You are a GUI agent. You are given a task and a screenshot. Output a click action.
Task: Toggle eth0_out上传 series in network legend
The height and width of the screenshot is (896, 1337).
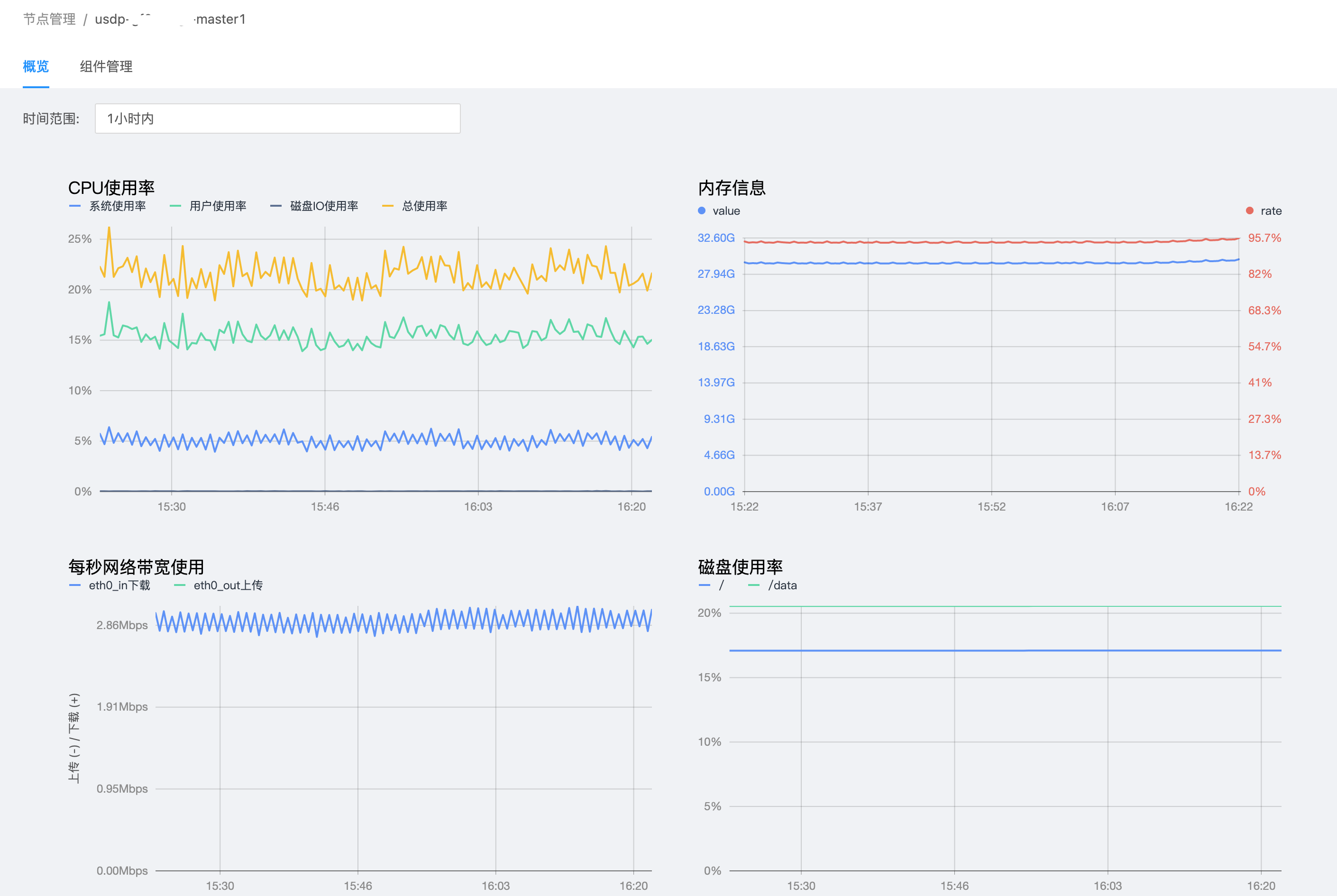point(218,585)
